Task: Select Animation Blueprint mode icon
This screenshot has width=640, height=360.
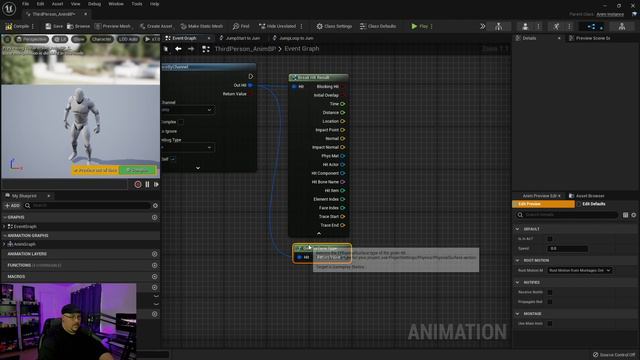Action: click(x=591, y=27)
